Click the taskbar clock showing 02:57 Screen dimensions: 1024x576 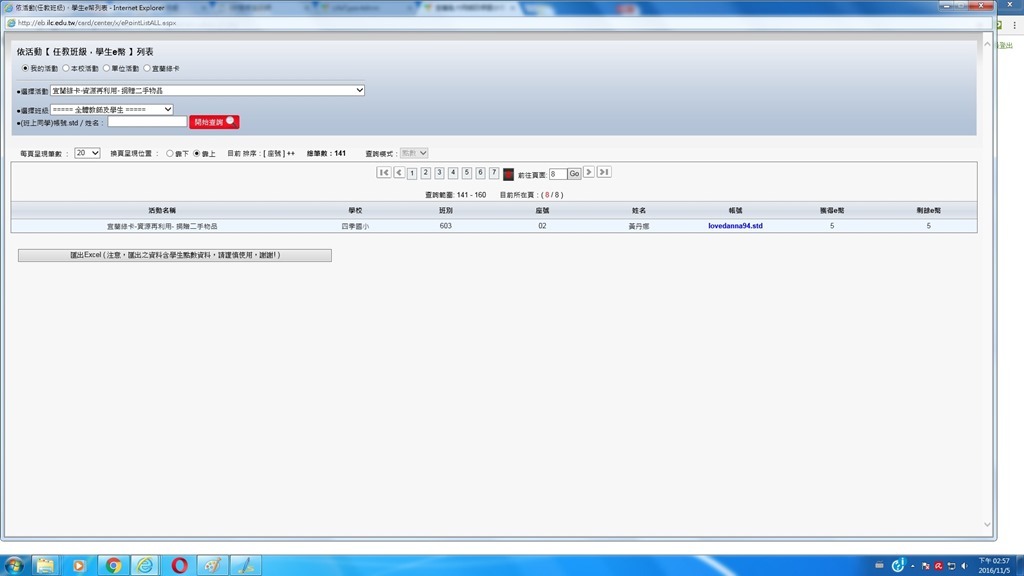(994, 566)
